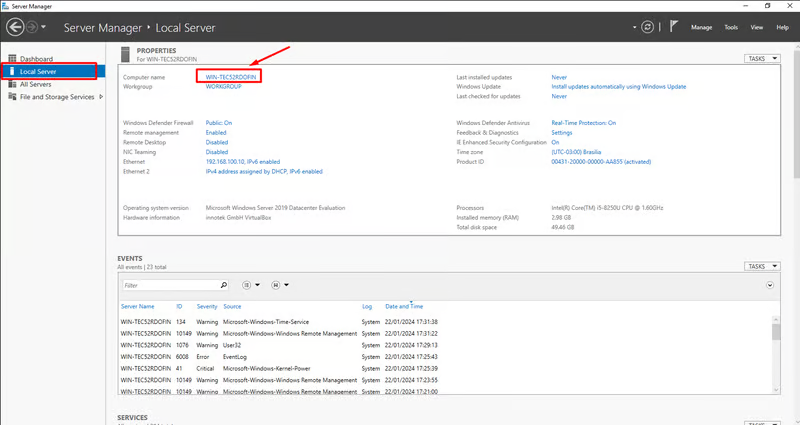Open the notifications flag icon

pyautogui.click(x=674, y=27)
